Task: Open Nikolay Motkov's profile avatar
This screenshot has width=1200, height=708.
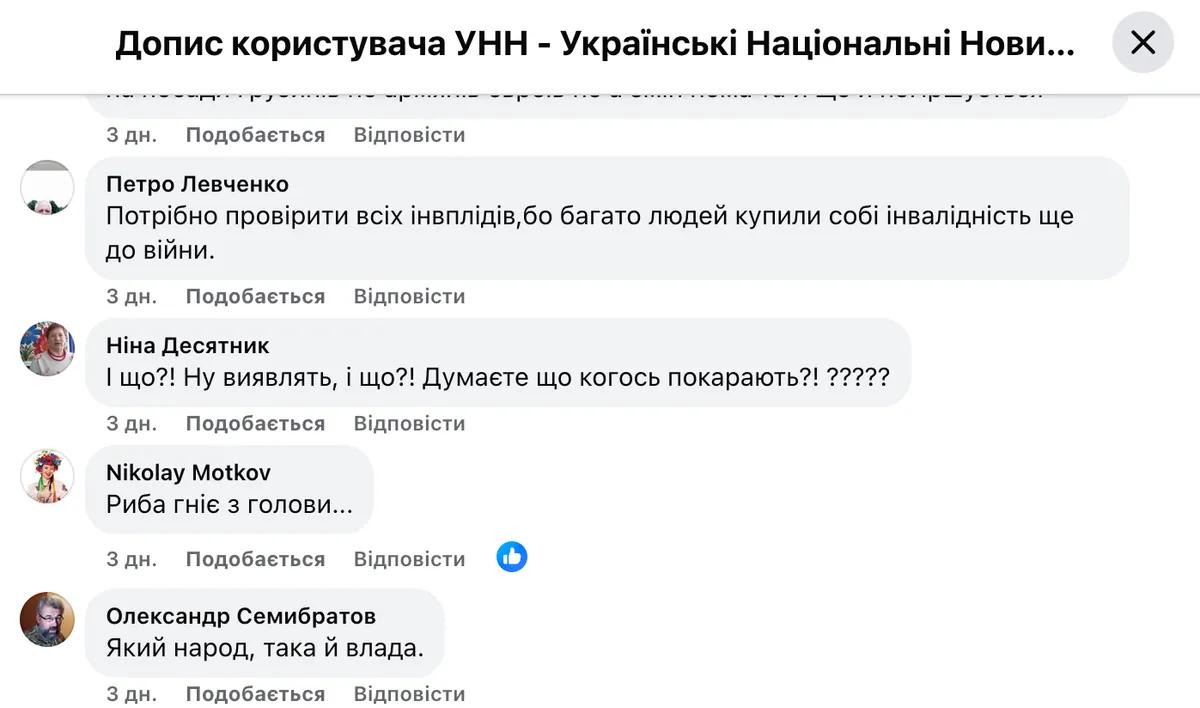Action: coord(47,476)
